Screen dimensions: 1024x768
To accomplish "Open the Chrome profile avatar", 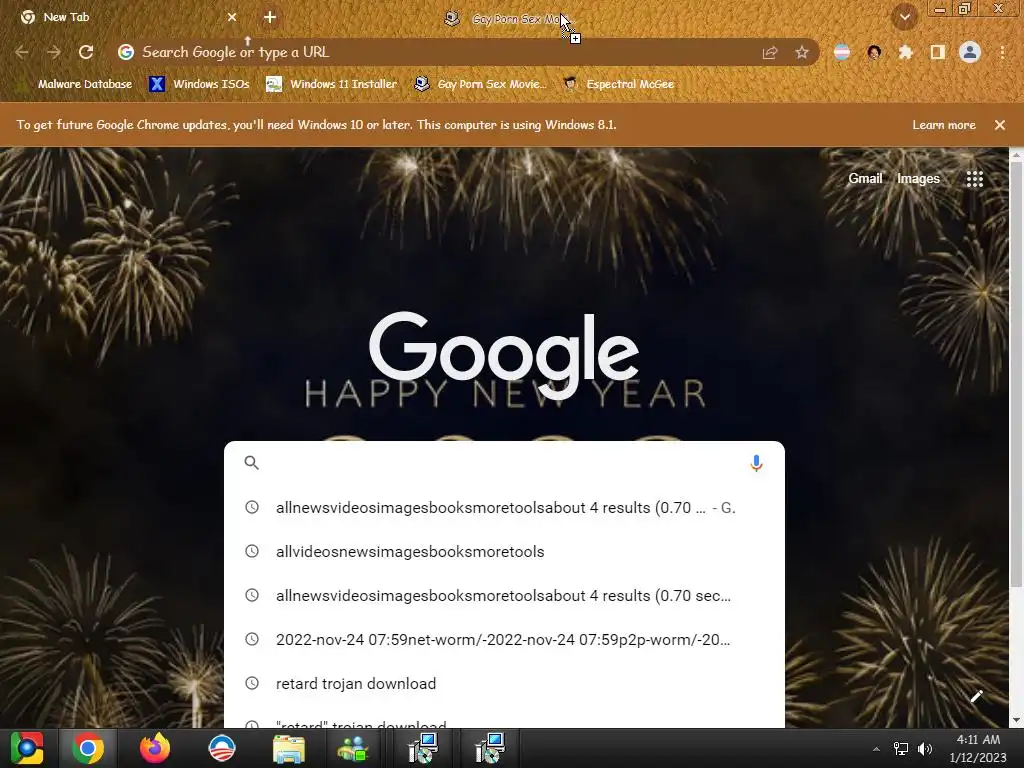I will pyautogui.click(x=970, y=52).
